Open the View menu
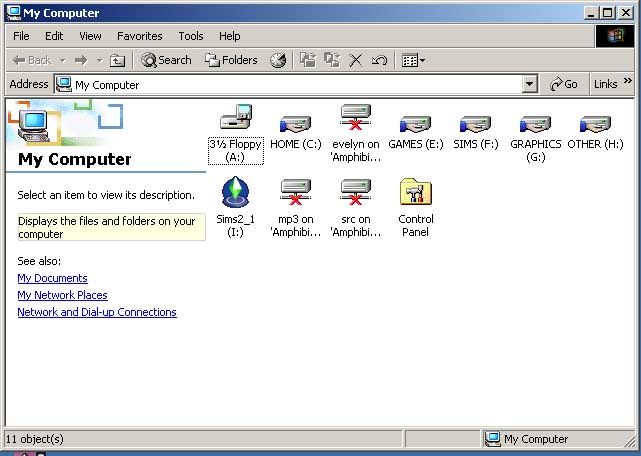This screenshot has height=456, width=641. (90, 36)
